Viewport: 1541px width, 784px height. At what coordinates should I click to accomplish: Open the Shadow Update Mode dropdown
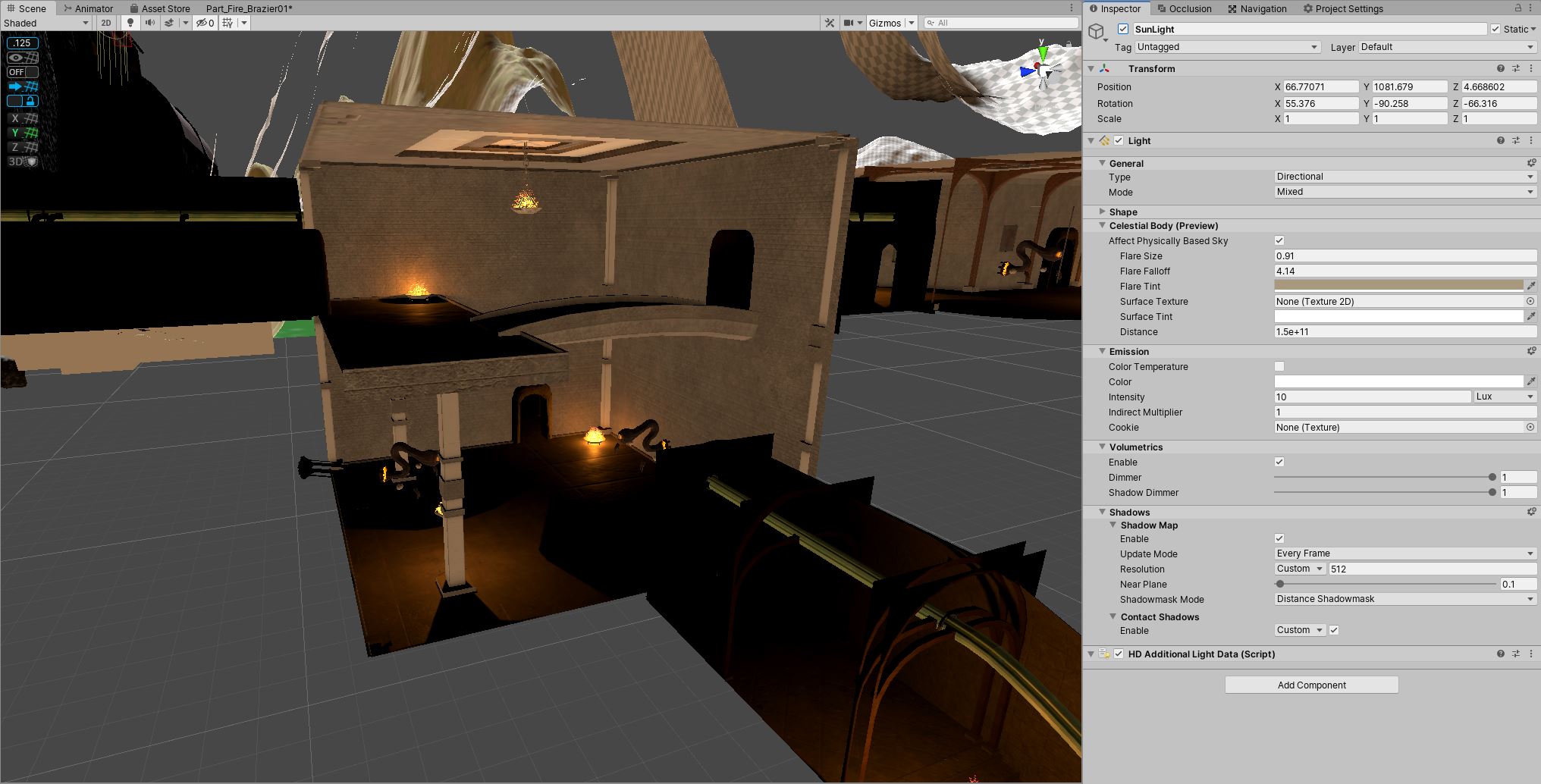[1404, 554]
